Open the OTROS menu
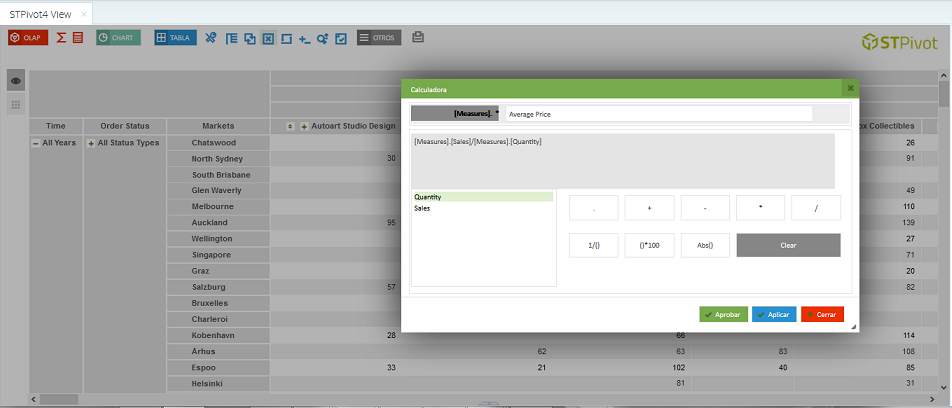 pyautogui.click(x=379, y=38)
